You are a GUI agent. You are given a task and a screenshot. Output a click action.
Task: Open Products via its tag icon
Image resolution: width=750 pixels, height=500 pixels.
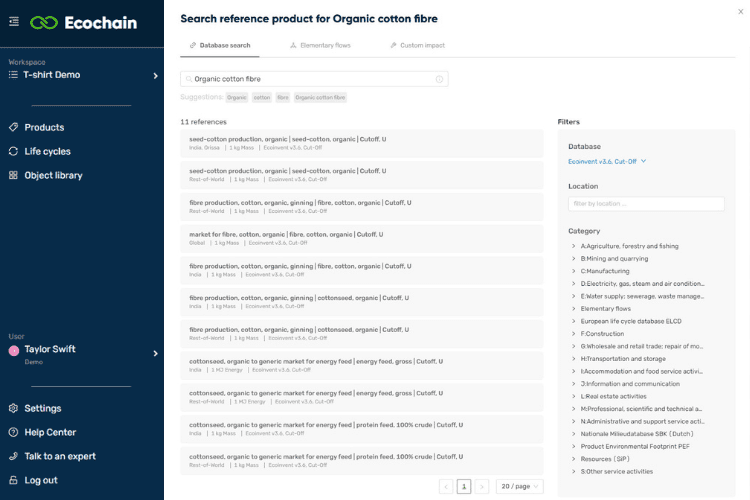pyautogui.click(x=14, y=127)
